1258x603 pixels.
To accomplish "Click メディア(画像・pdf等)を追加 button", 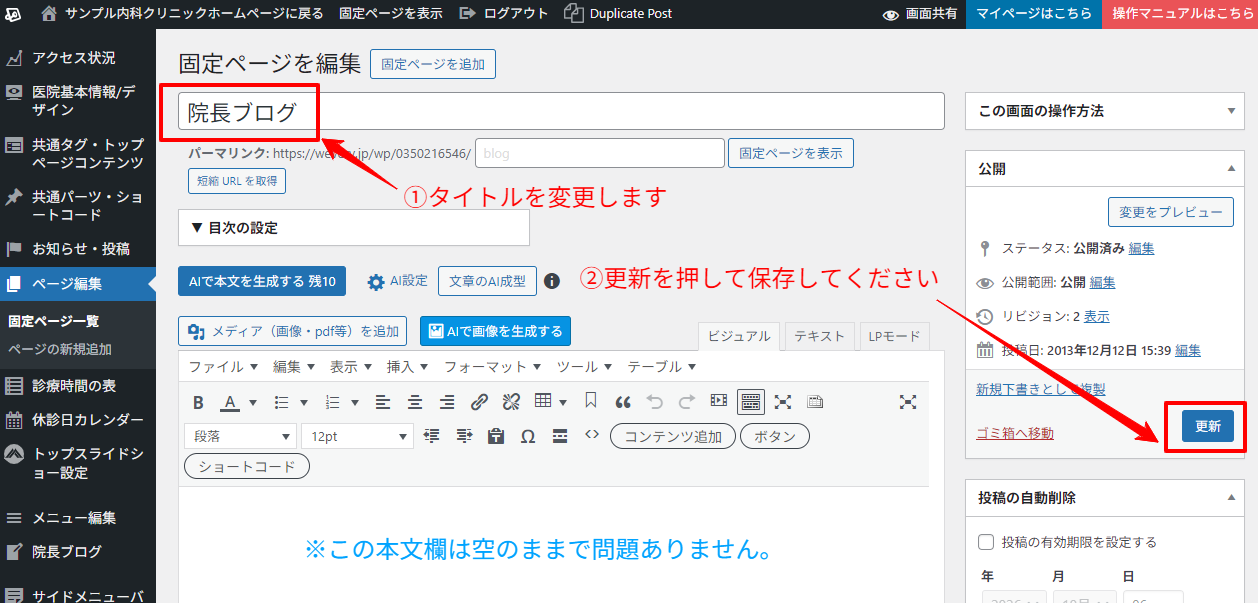I will coord(292,331).
